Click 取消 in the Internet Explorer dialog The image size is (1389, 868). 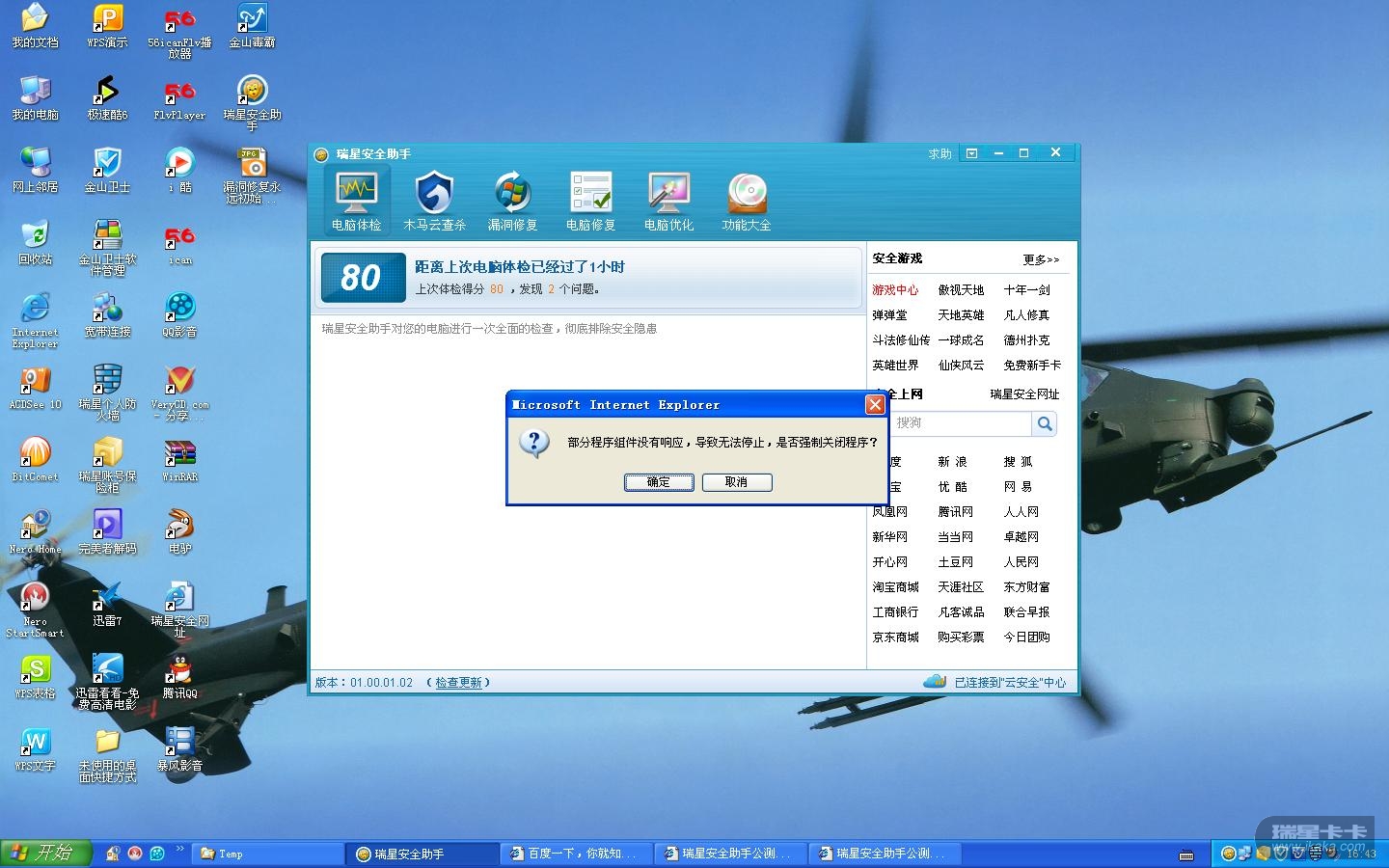(737, 482)
